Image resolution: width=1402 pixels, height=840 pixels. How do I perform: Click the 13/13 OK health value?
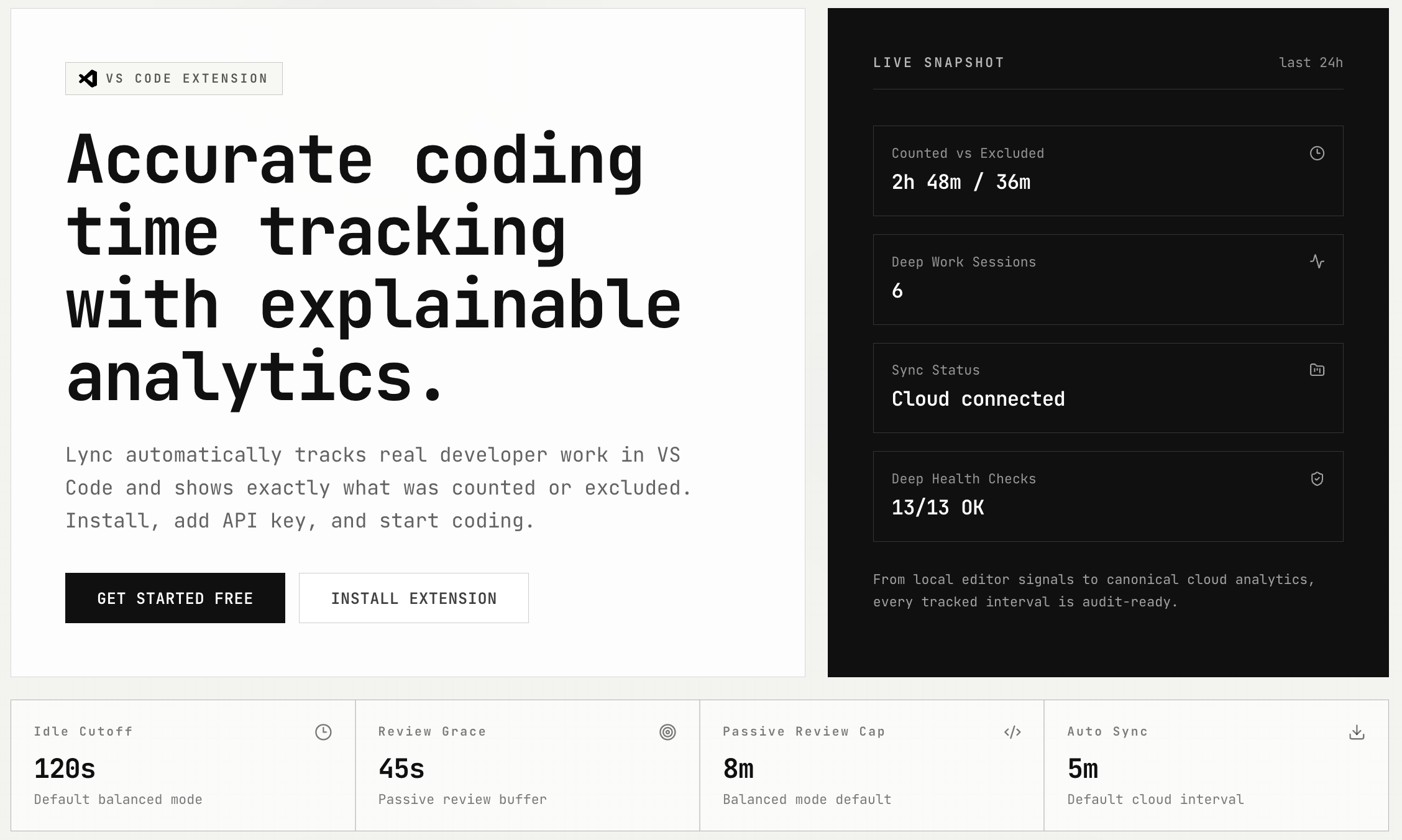938,508
